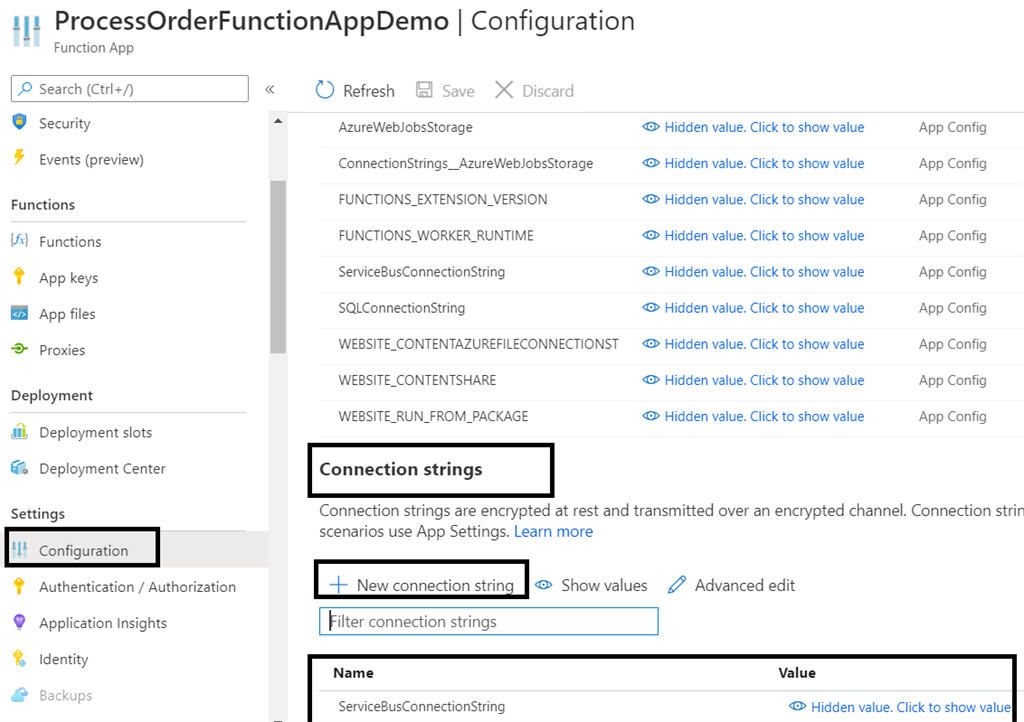Open Events (preview) menu item

coord(91,159)
